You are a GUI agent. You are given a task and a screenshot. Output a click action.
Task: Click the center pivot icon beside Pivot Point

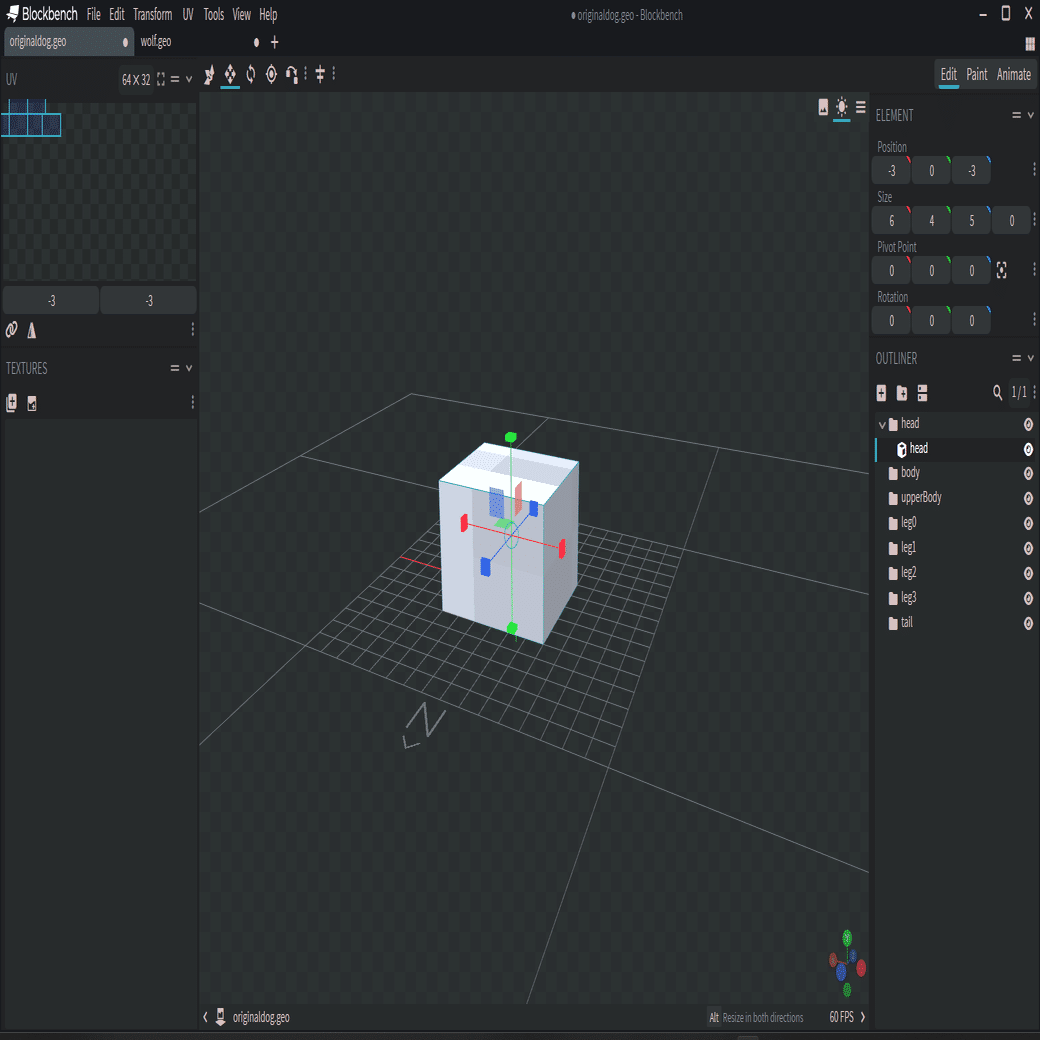point(1002,270)
